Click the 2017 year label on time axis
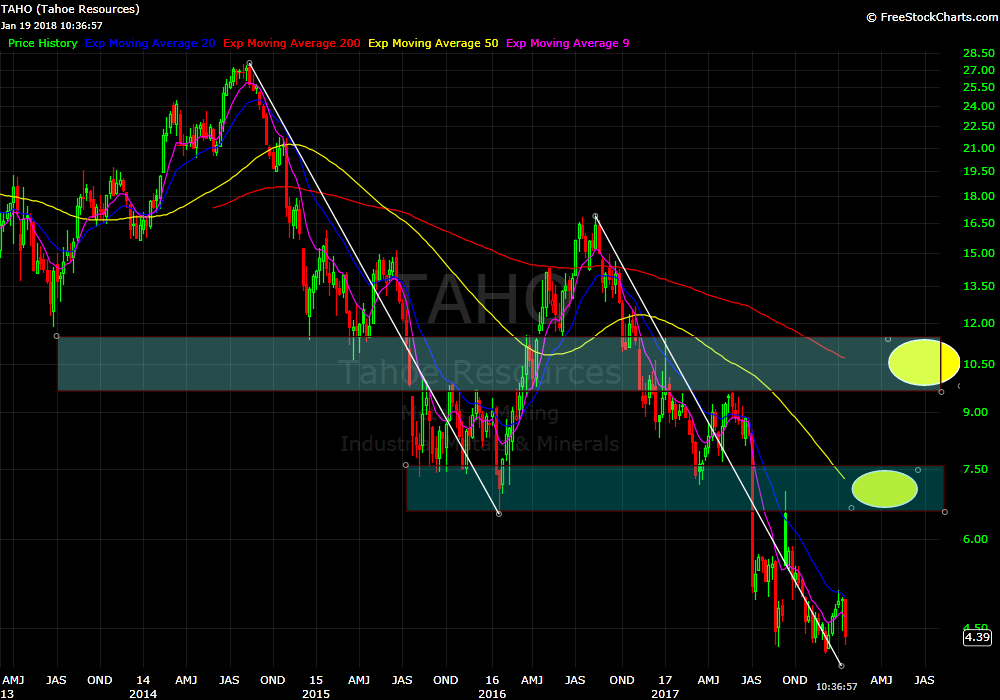 pos(665,694)
